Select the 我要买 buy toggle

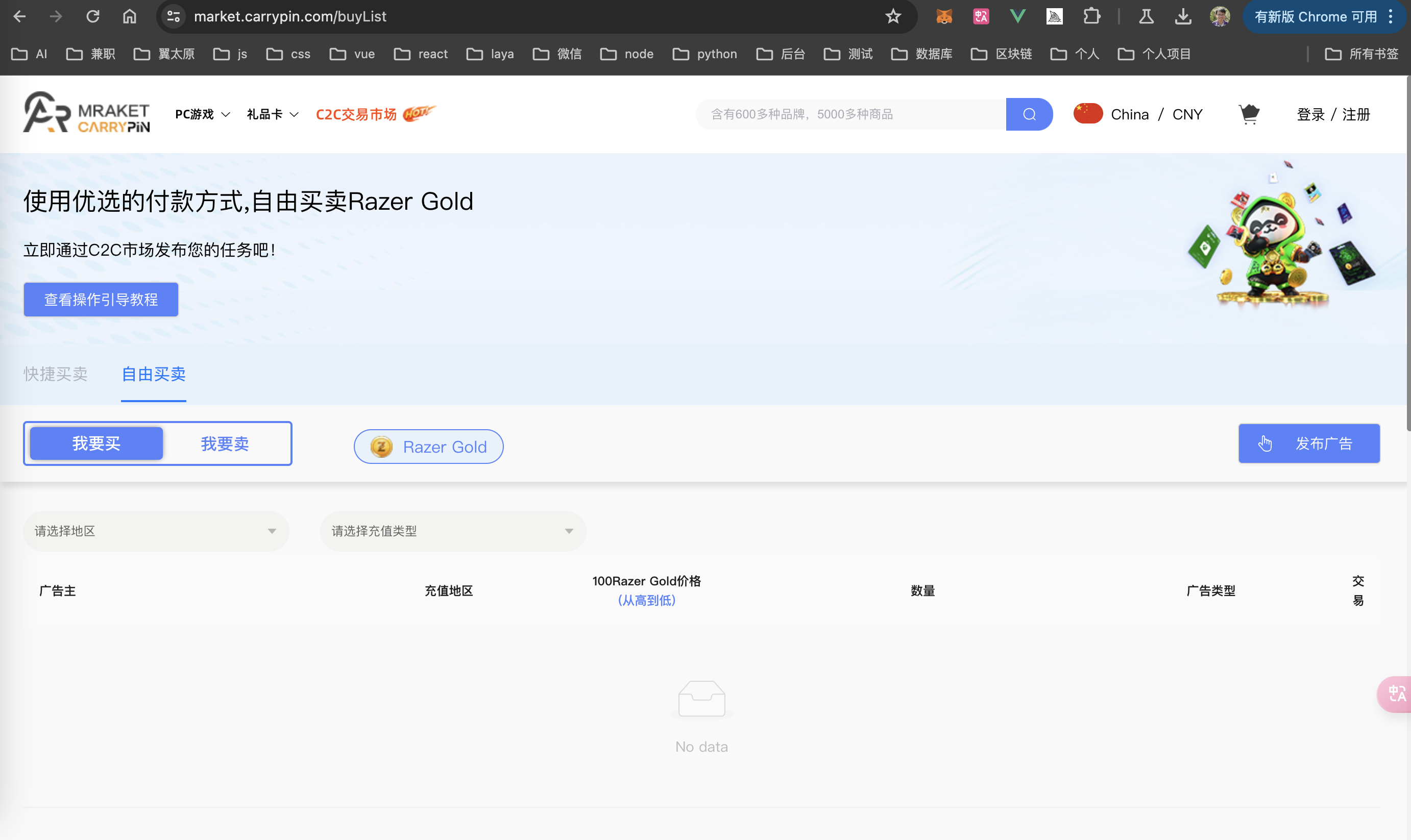96,443
